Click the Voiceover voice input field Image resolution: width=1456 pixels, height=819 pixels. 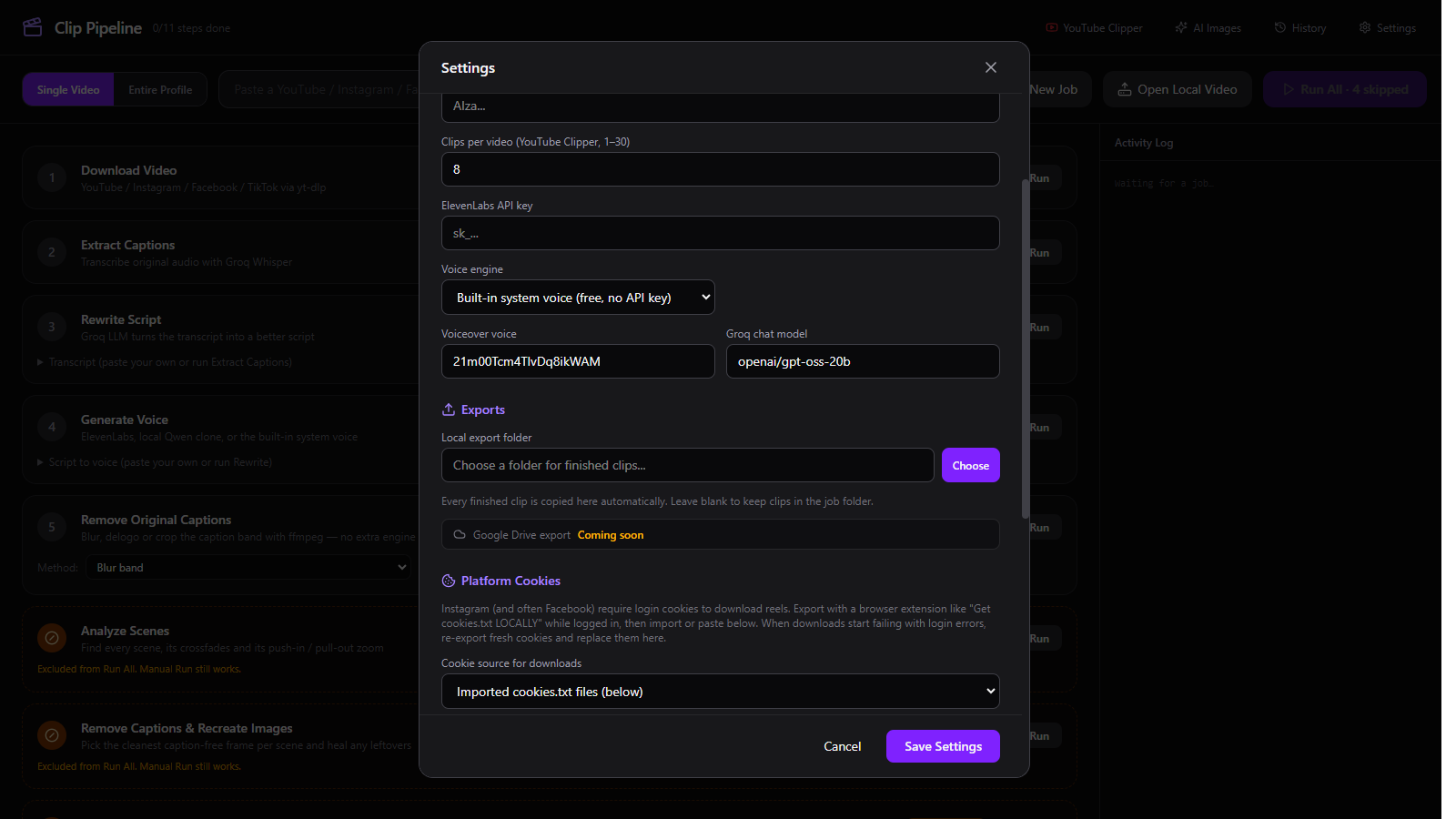(x=578, y=361)
